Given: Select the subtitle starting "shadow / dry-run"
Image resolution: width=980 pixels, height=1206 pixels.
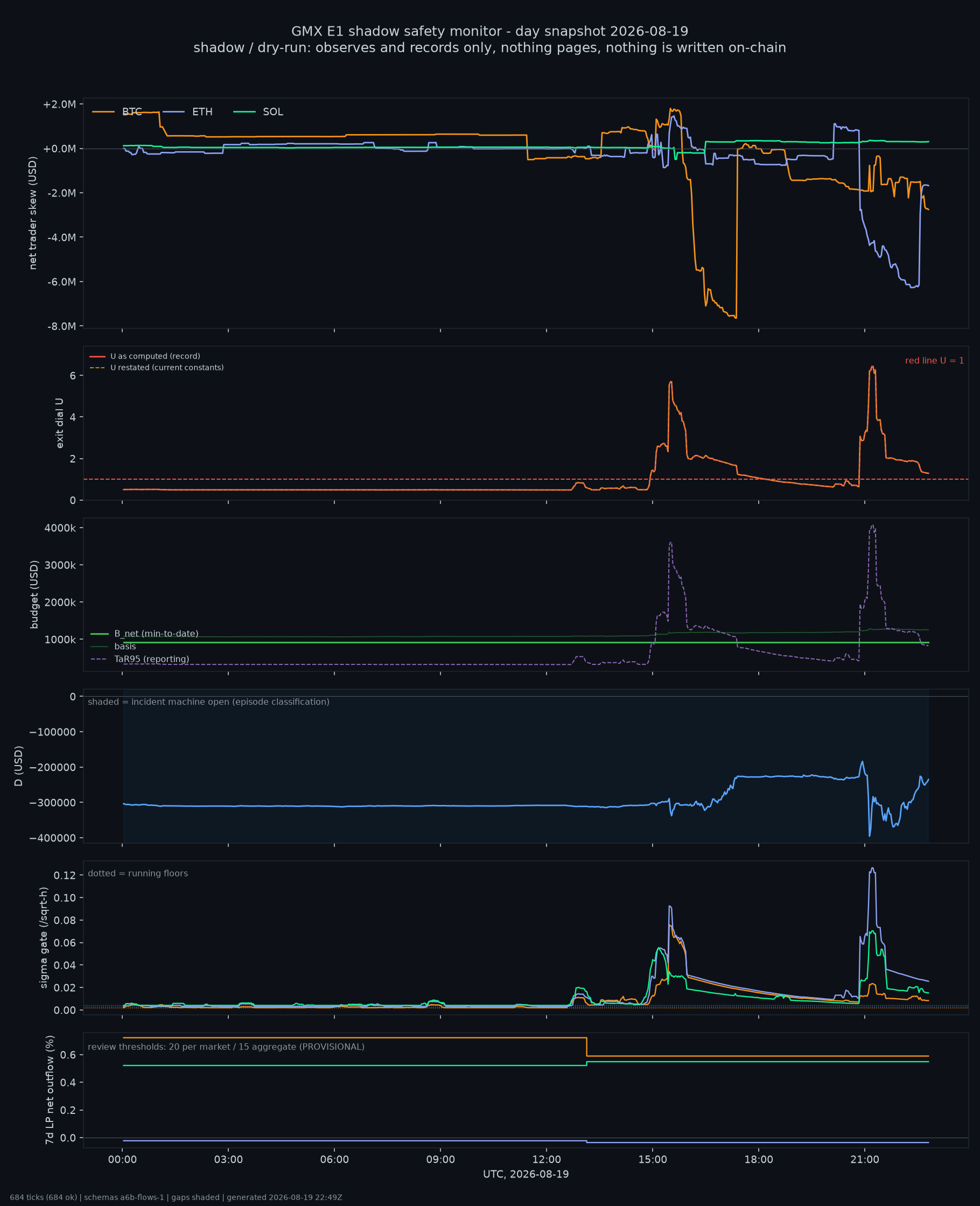Looking at the screenshot, I should (x=489, y=48).
